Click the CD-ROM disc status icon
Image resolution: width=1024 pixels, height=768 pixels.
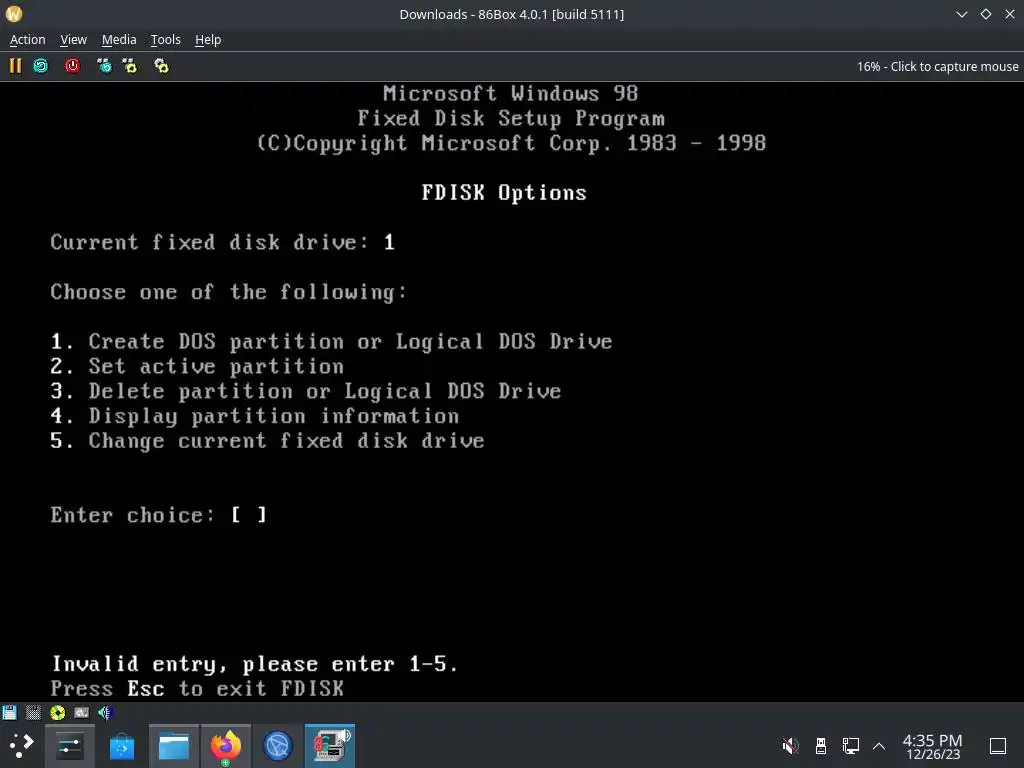[x=57, y=712]
